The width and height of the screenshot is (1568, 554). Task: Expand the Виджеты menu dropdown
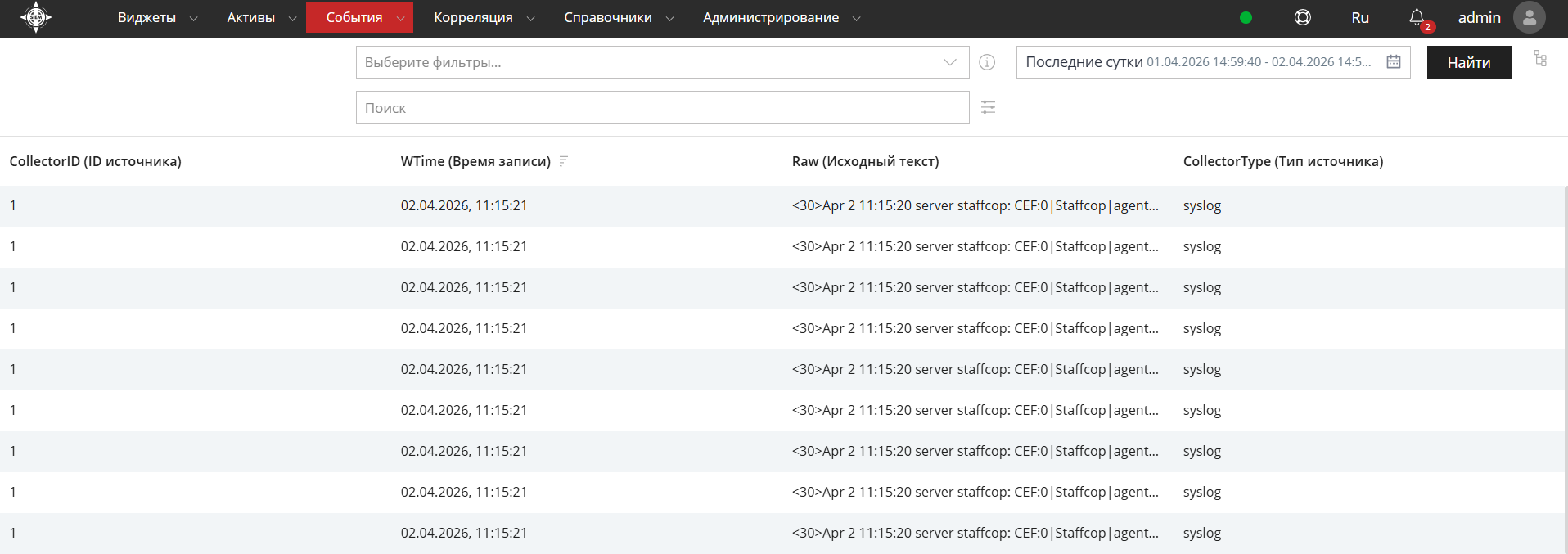(x=157, y=17)
